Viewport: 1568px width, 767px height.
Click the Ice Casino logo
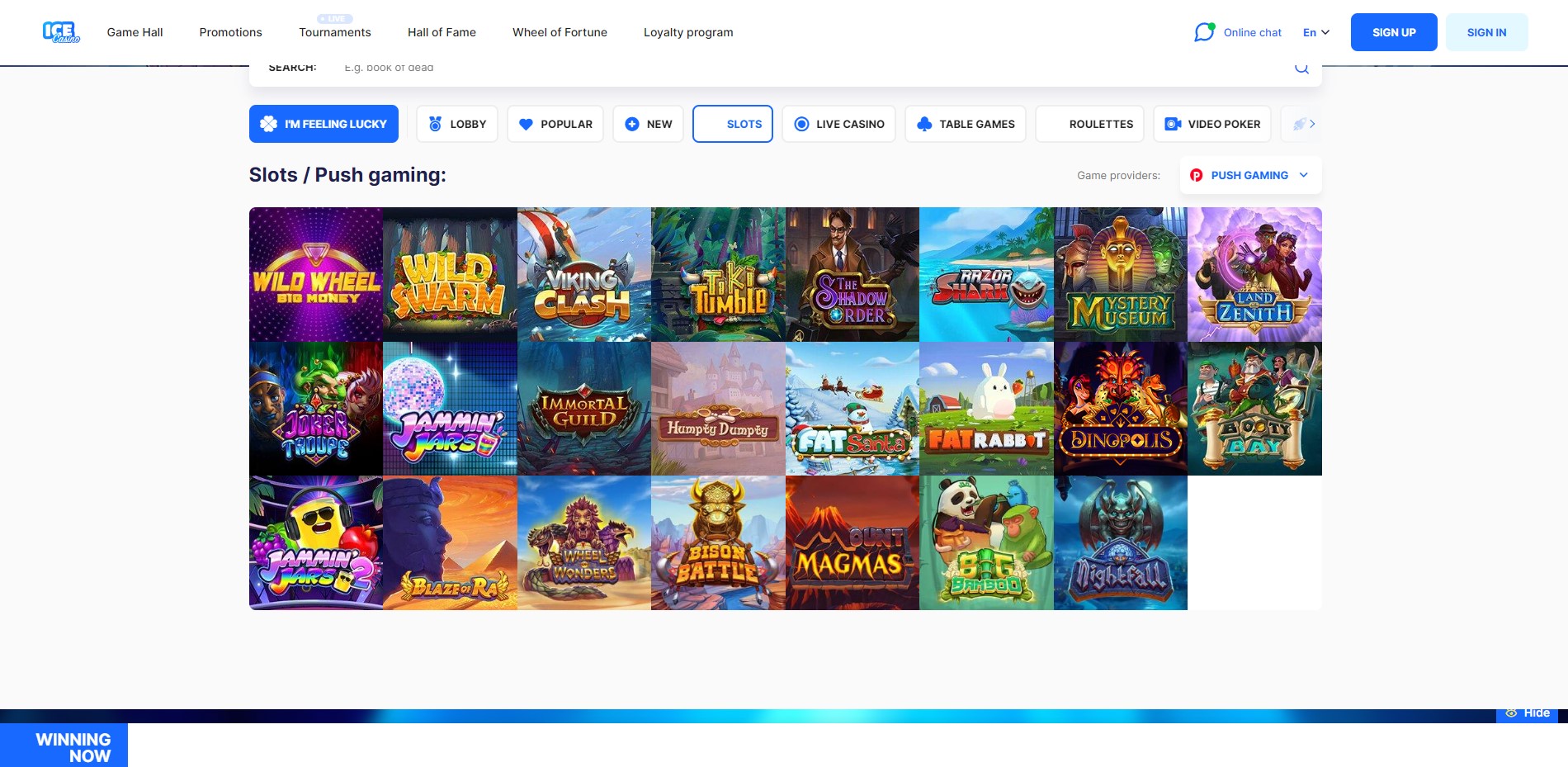point(61,32)
